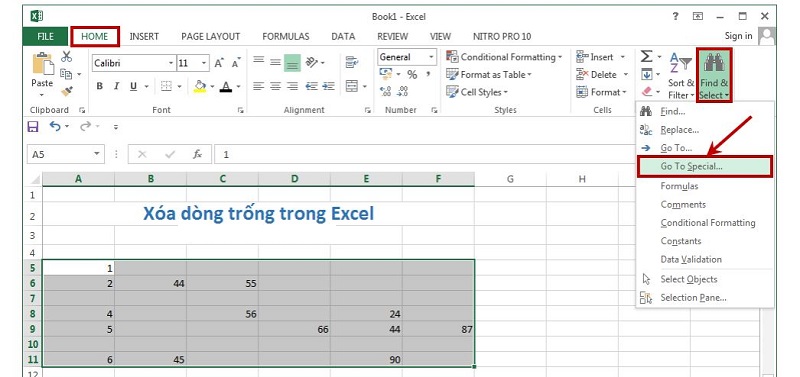The width and height of the screenshot is (800, 377).
Task: Apply Percent Style
Action: tap(412, 74)
